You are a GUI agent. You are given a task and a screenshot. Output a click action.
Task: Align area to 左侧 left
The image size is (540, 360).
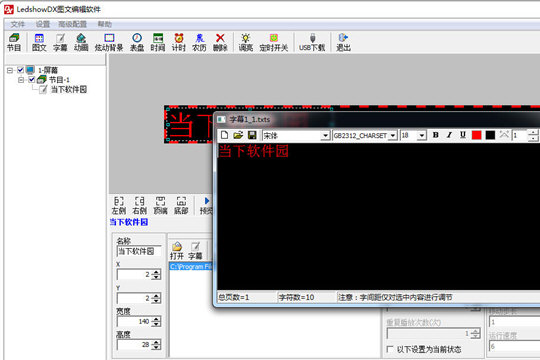[x=119, y=206]
